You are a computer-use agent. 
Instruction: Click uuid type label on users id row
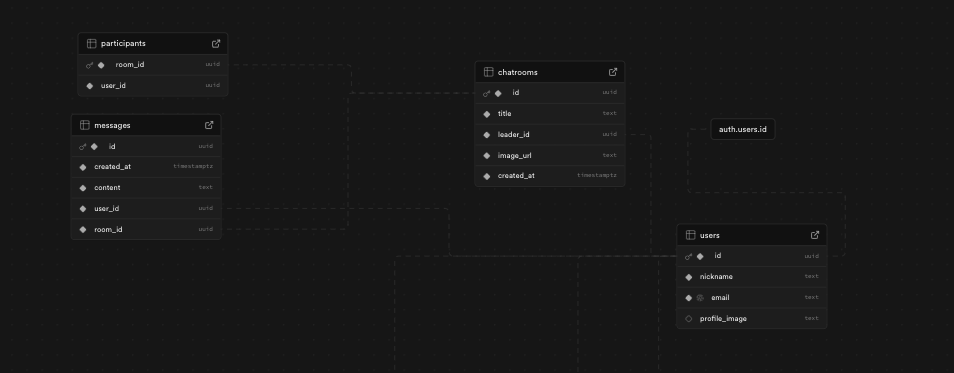coord(812,257)
